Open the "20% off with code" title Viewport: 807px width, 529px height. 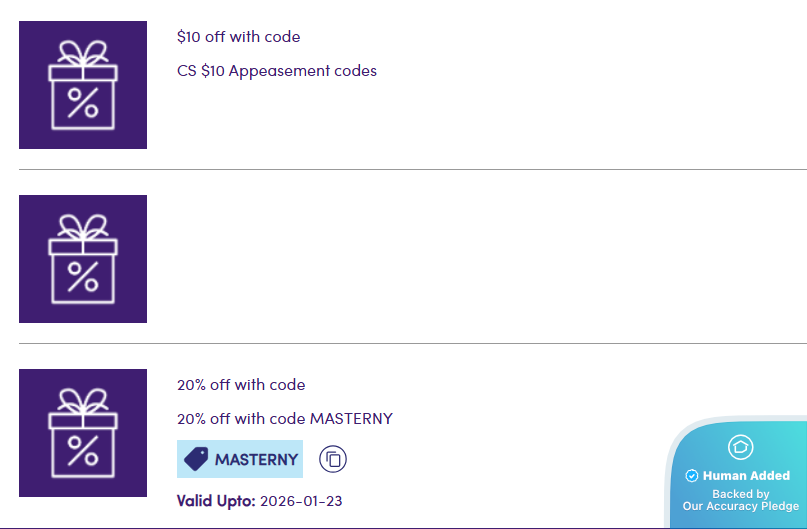241,385
